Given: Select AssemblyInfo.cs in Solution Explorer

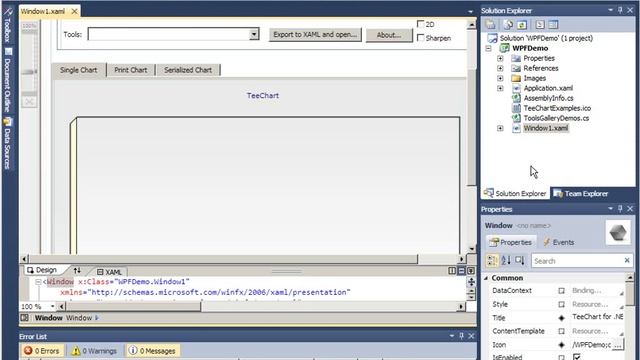Looking at the screenshot, I should (548, 98).
